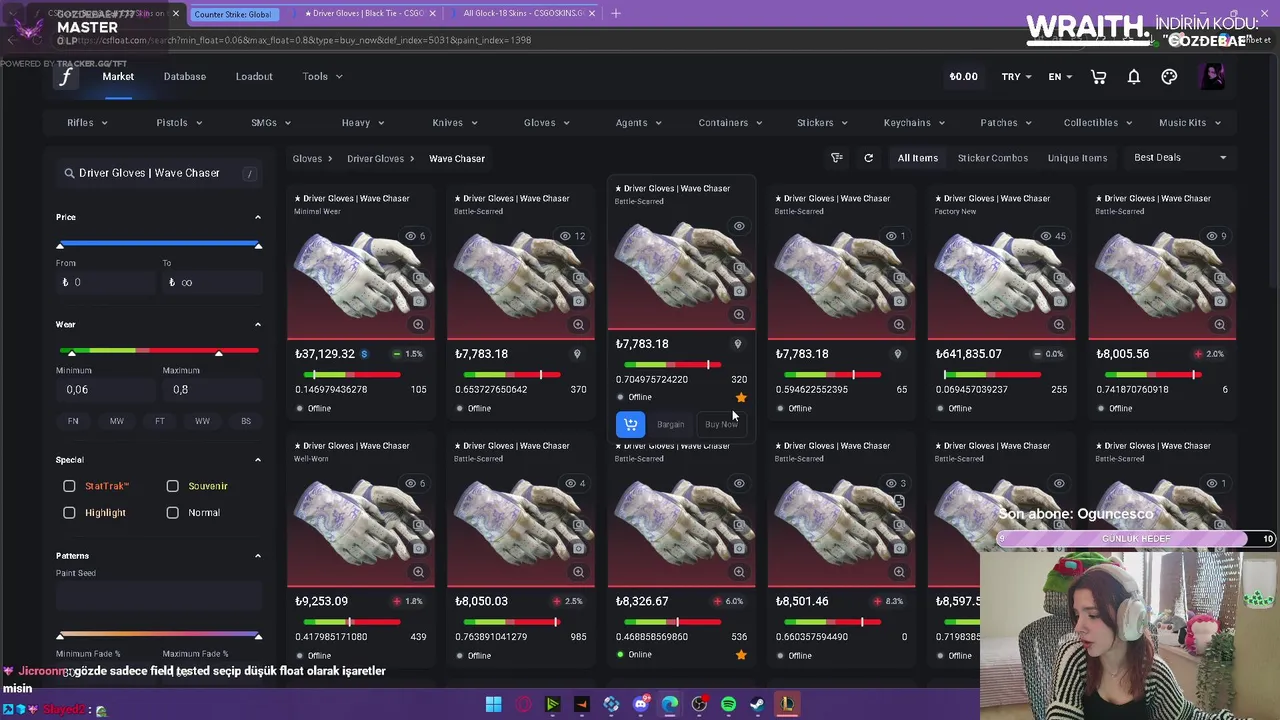This screenshot has width=1280, height=720.
Task: Click the Spotify icon in the taskbar
Action: (728, 704)
